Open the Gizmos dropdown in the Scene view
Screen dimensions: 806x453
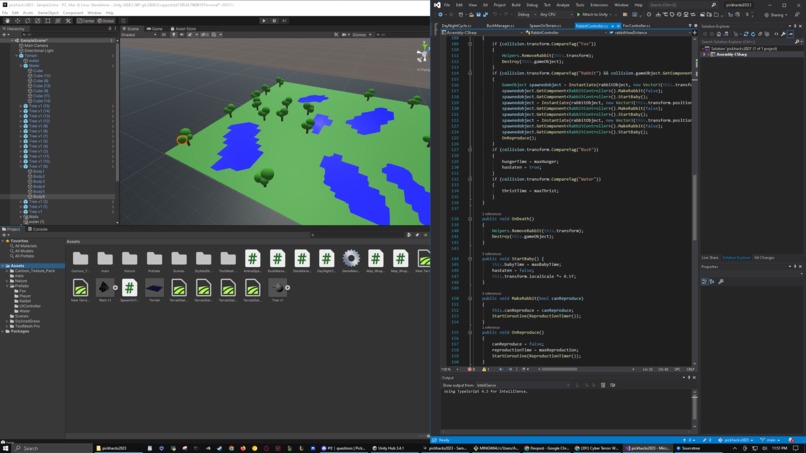point(361,34)
